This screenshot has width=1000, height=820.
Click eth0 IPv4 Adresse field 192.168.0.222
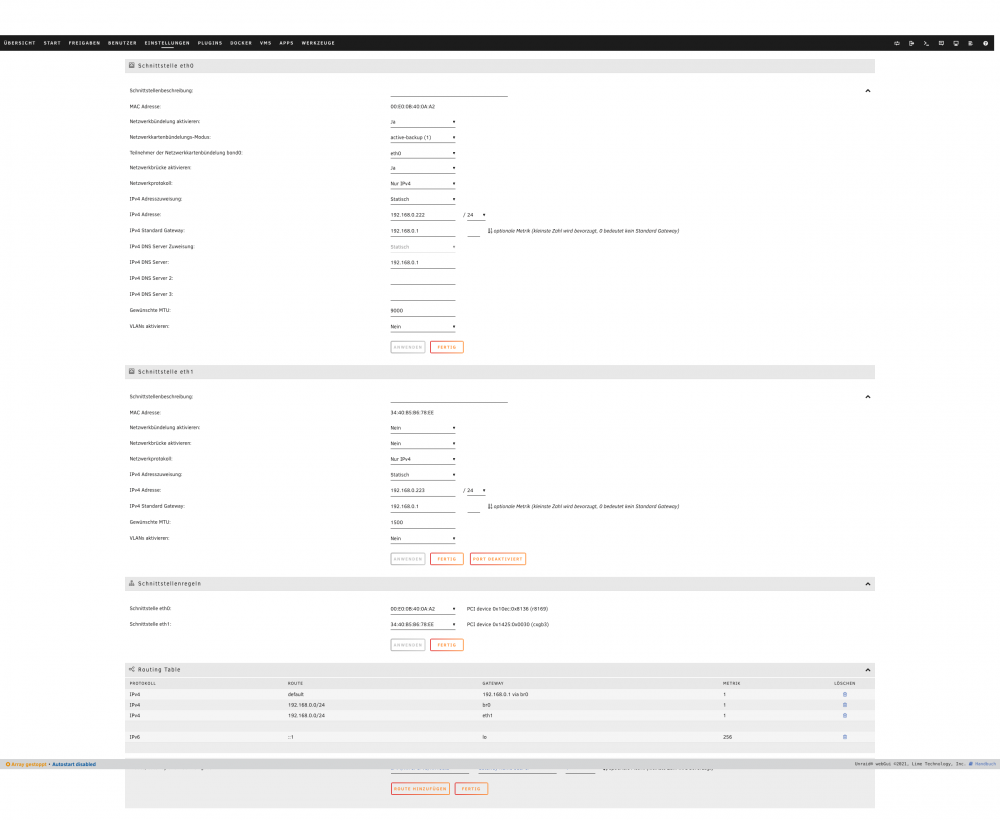coord(423,215)
